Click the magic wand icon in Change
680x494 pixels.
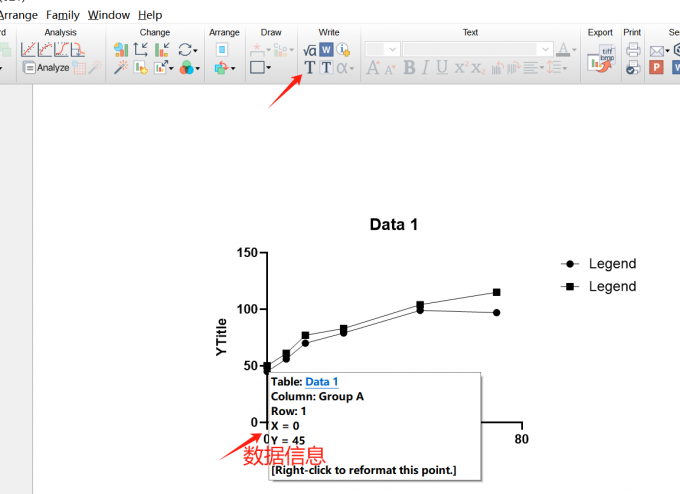point(120,68)
